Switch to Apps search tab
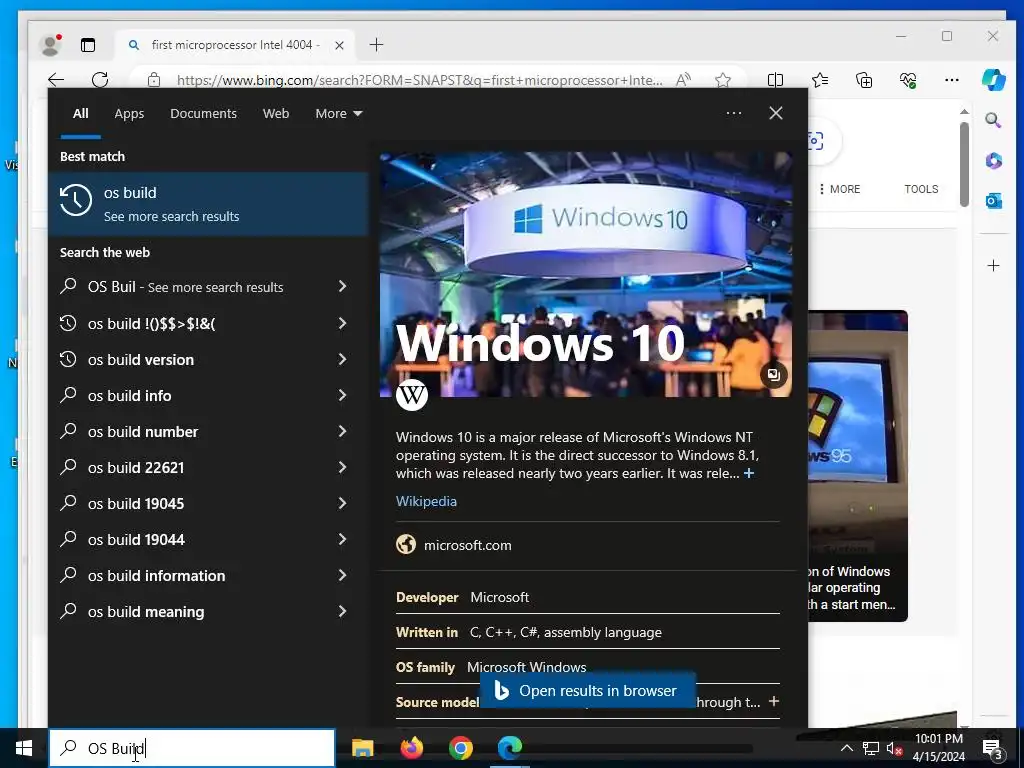 [x=129, y=114]
